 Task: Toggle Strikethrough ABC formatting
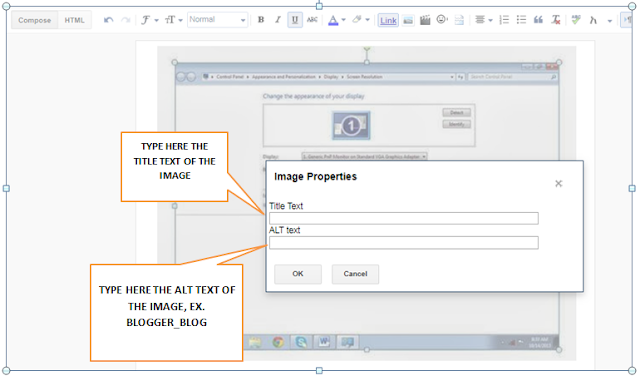(312, 20)
